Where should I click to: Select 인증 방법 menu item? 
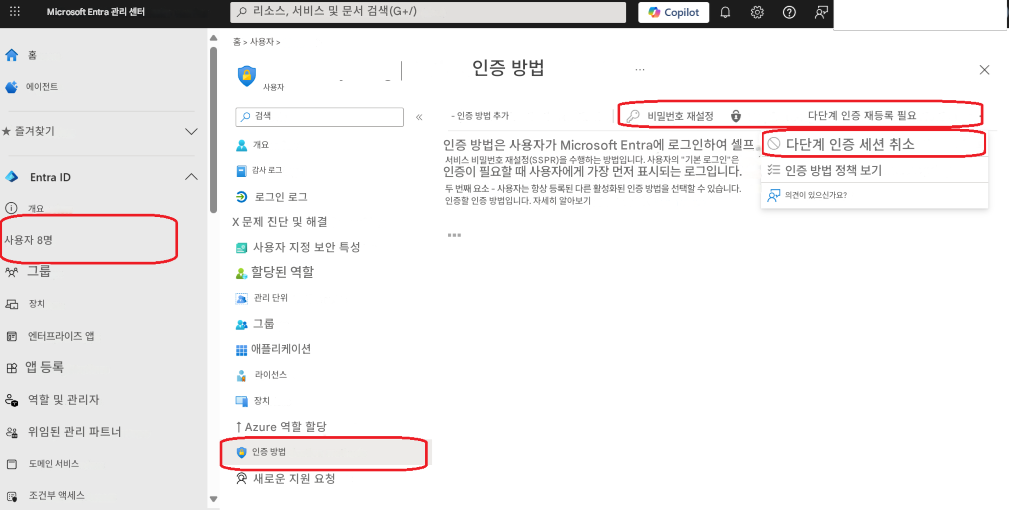pyautogui.click(x=324, y=452)
